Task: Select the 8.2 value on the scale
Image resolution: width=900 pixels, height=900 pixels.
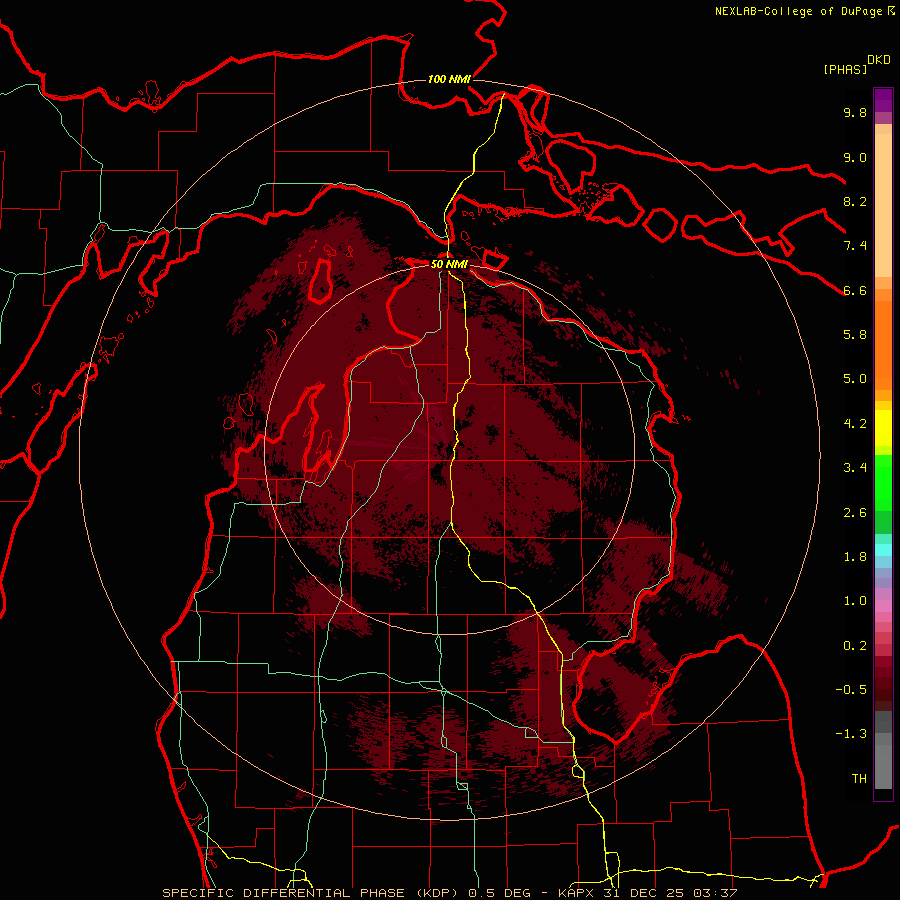Action: (855, 201)
